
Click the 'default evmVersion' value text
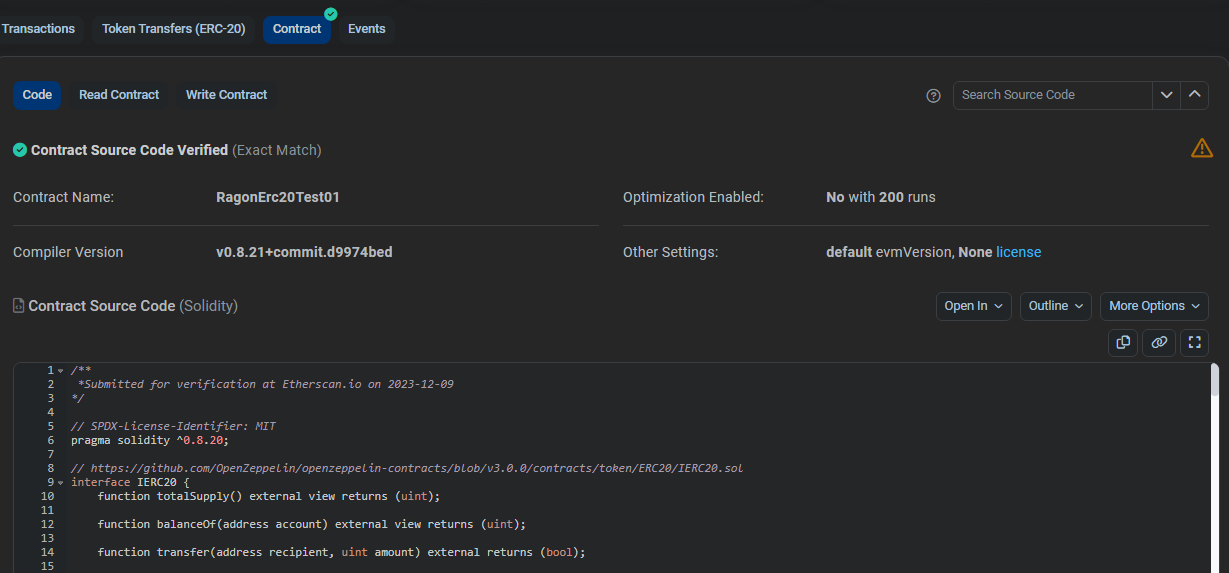click(x=889, y=252)
